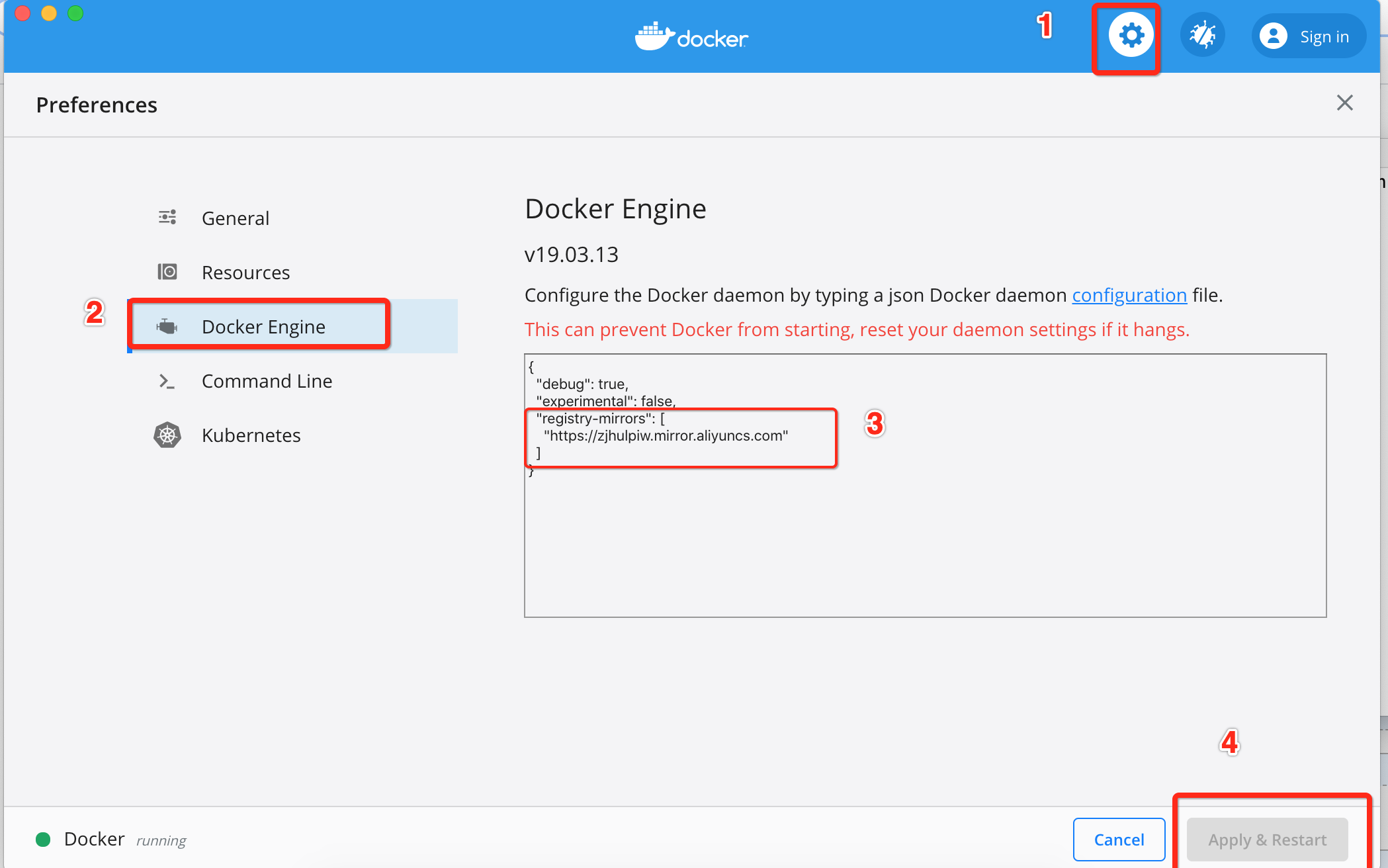Viewport: 1388px width, 868px height.
Task: Click the user avatar icon
Action: tap(1273, 36)
